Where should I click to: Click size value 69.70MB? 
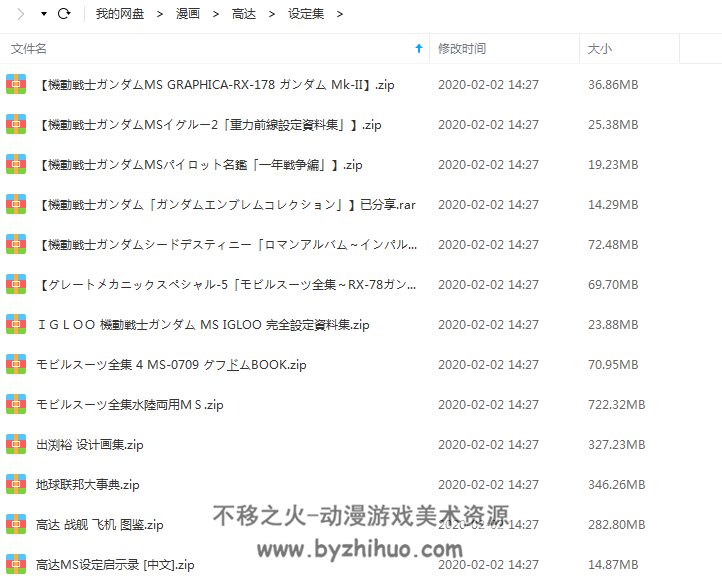coord(613,285)
